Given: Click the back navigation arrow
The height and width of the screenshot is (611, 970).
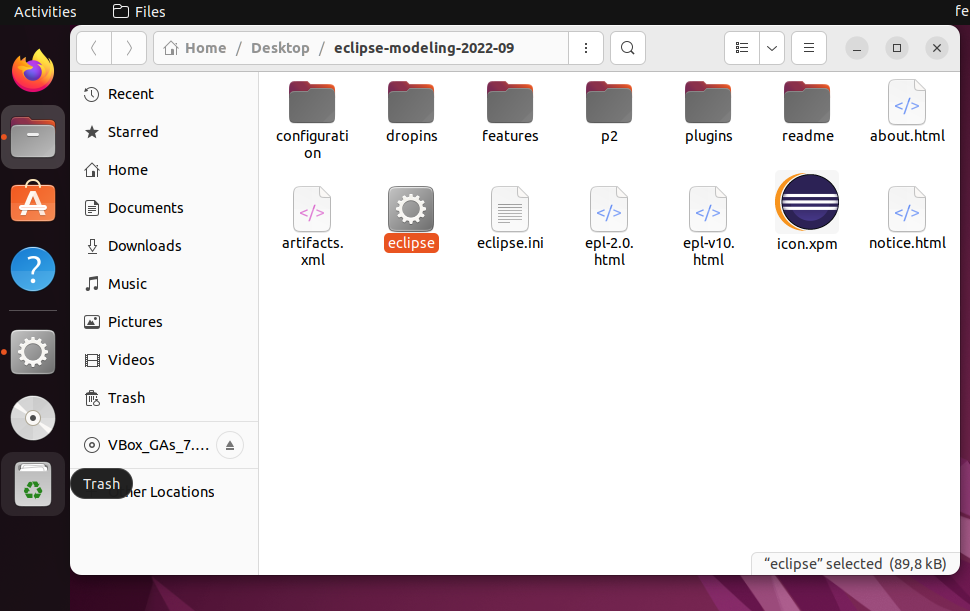Looking at the screenshot, I should [x=94, y=48].
